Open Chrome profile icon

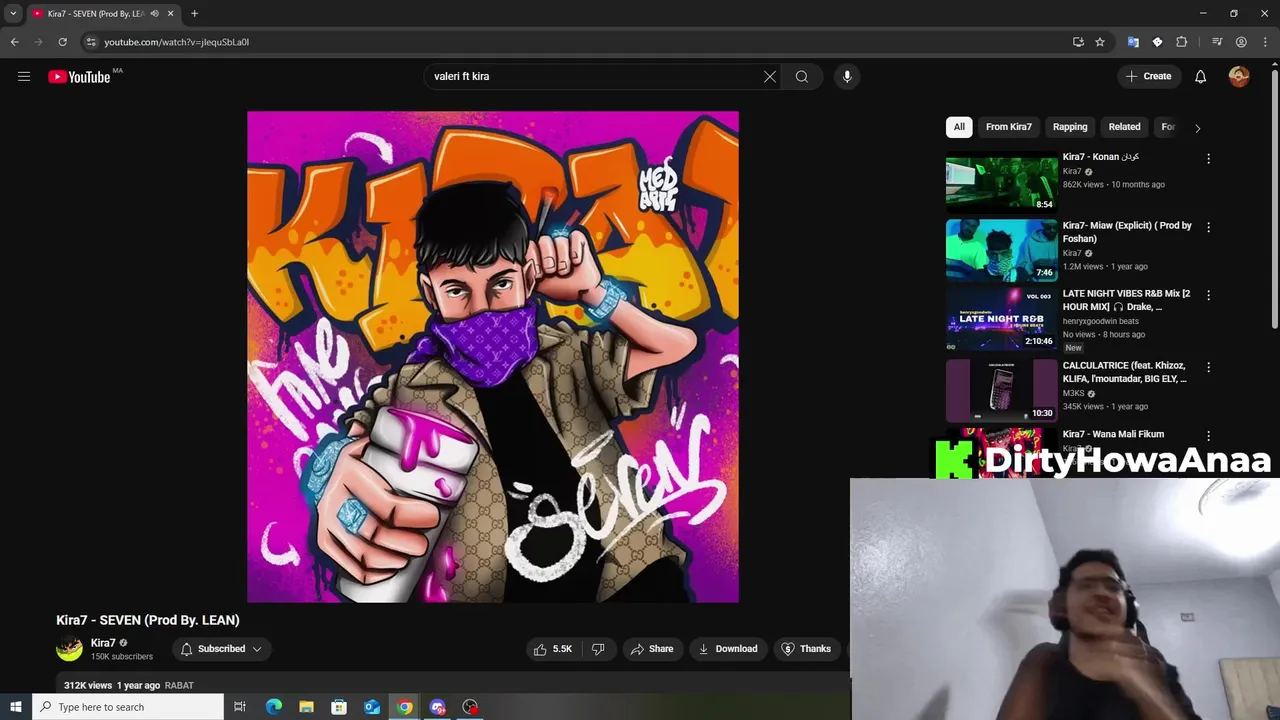[1241, 42]
